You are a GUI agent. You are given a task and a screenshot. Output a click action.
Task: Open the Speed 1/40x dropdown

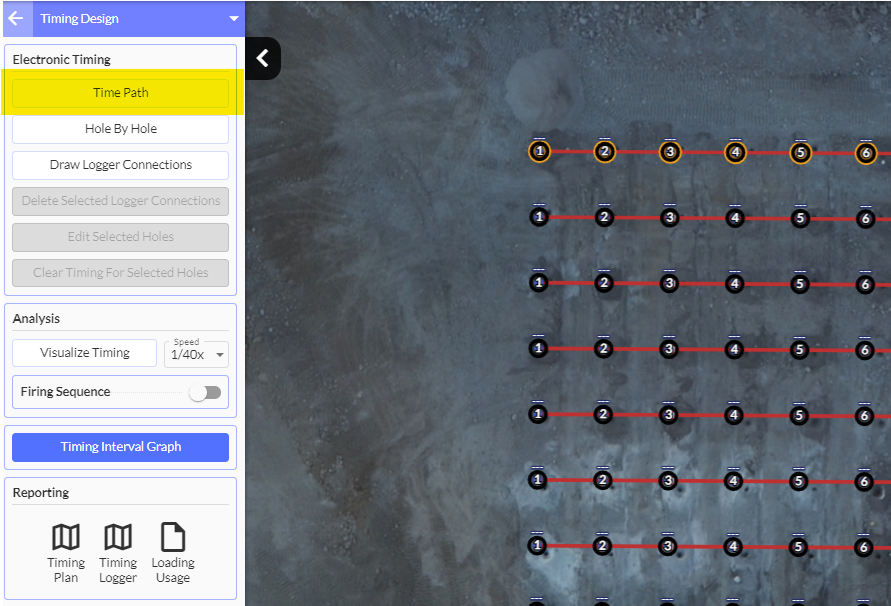[196, 354]
